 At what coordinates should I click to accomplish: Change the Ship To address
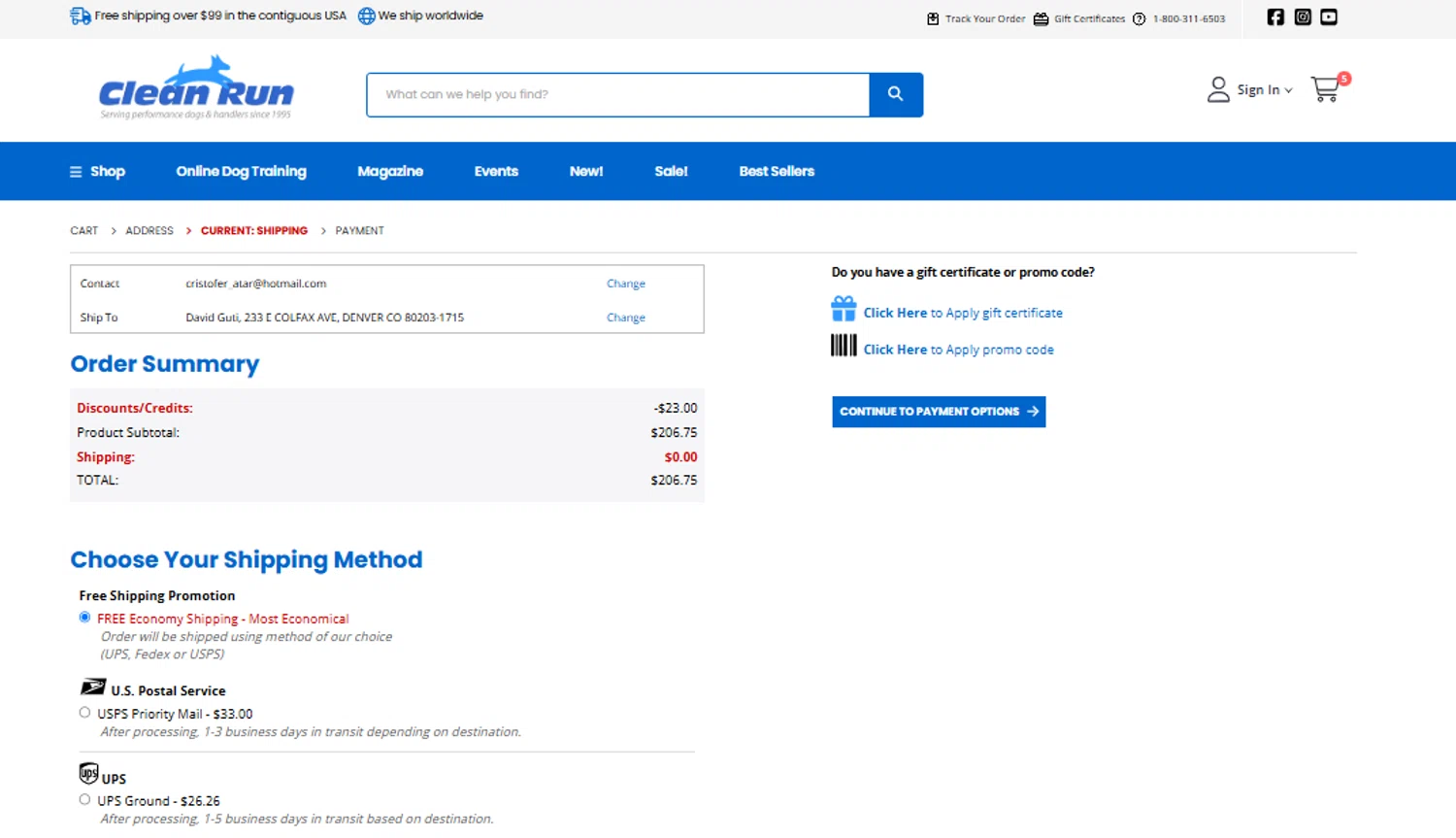626,318
